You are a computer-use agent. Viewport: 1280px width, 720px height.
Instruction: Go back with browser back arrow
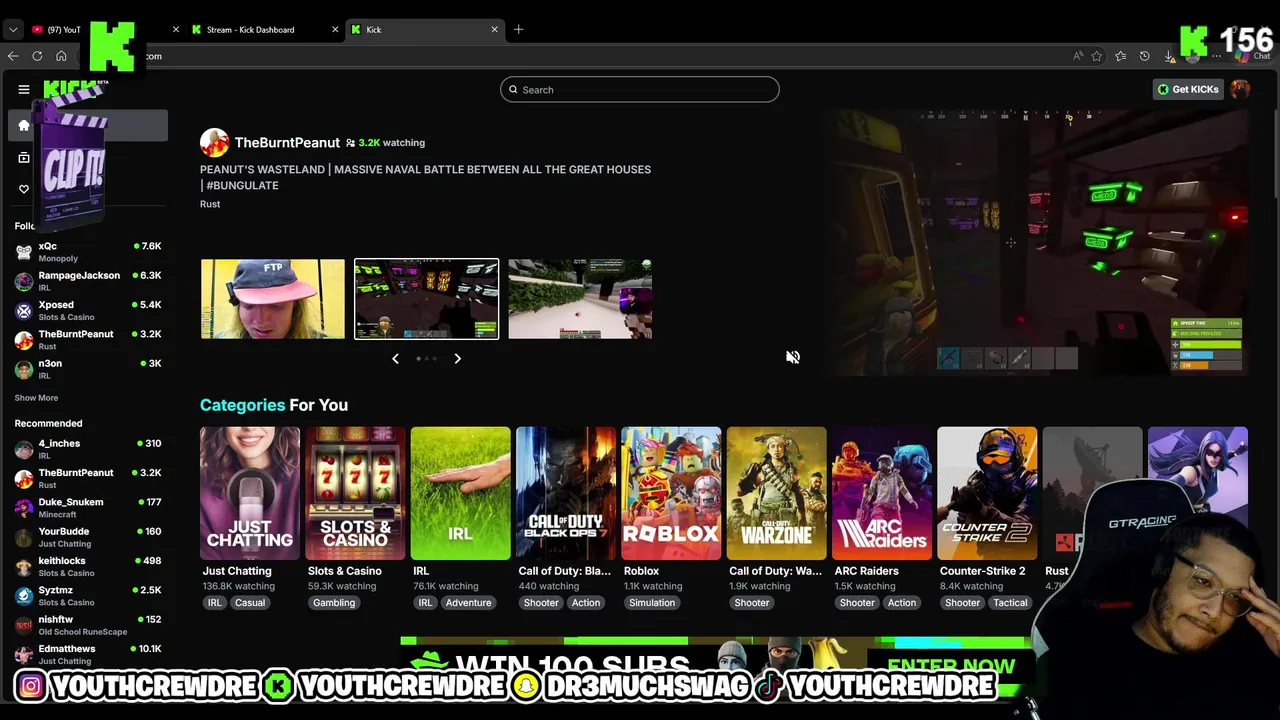[x=13, y=56]
